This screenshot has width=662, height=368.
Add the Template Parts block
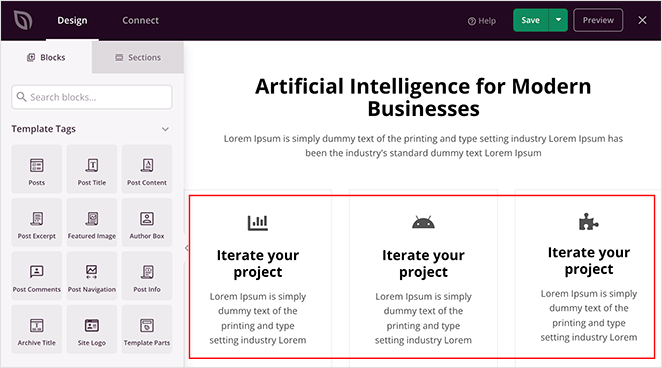pyautogui.click(x=147, y=329)
